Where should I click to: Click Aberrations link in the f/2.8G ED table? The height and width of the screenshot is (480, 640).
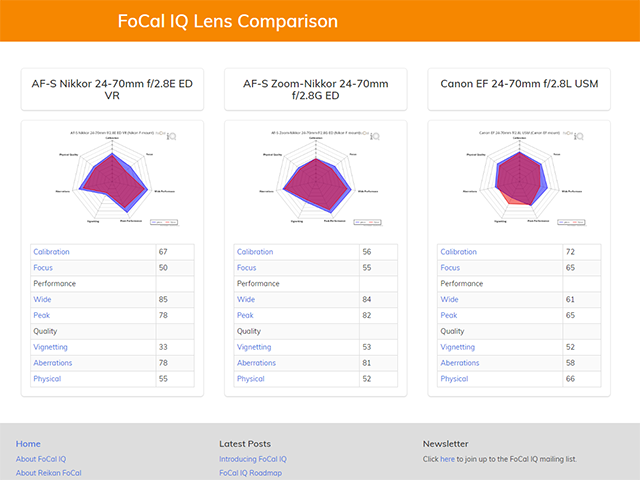[x=256, y=363]
